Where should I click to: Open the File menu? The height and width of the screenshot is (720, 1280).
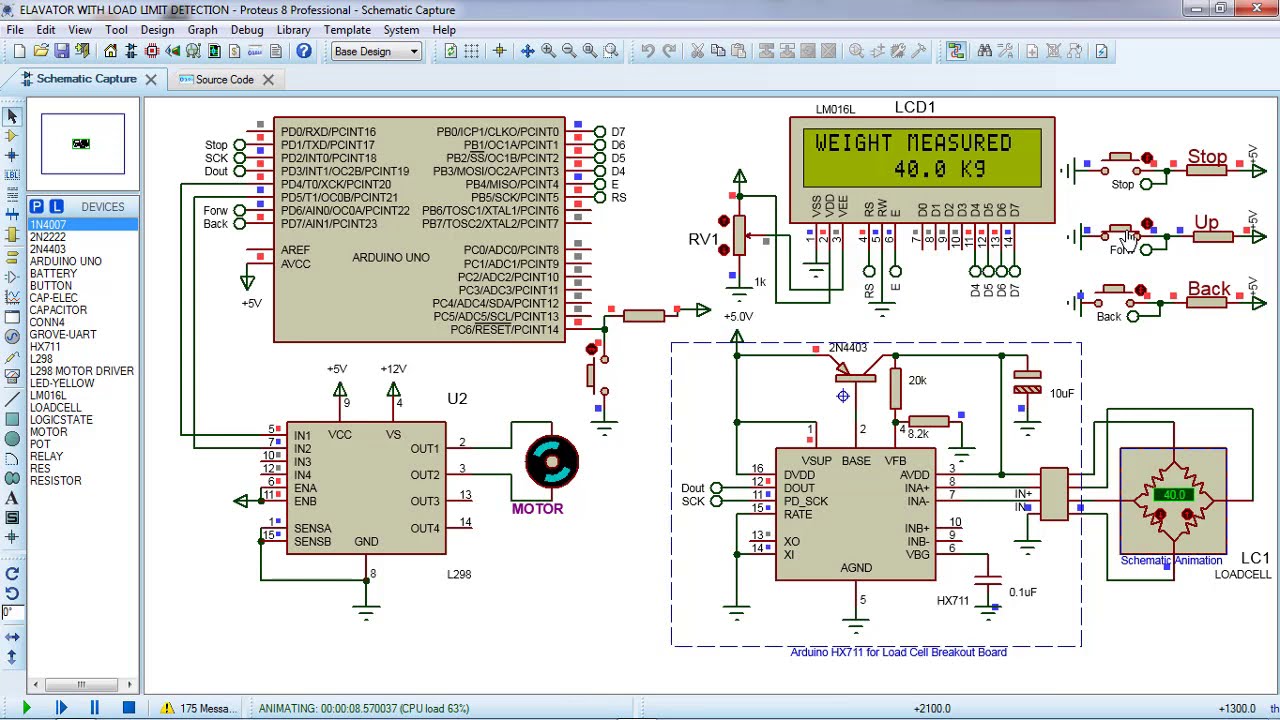[x=15, y=30]
